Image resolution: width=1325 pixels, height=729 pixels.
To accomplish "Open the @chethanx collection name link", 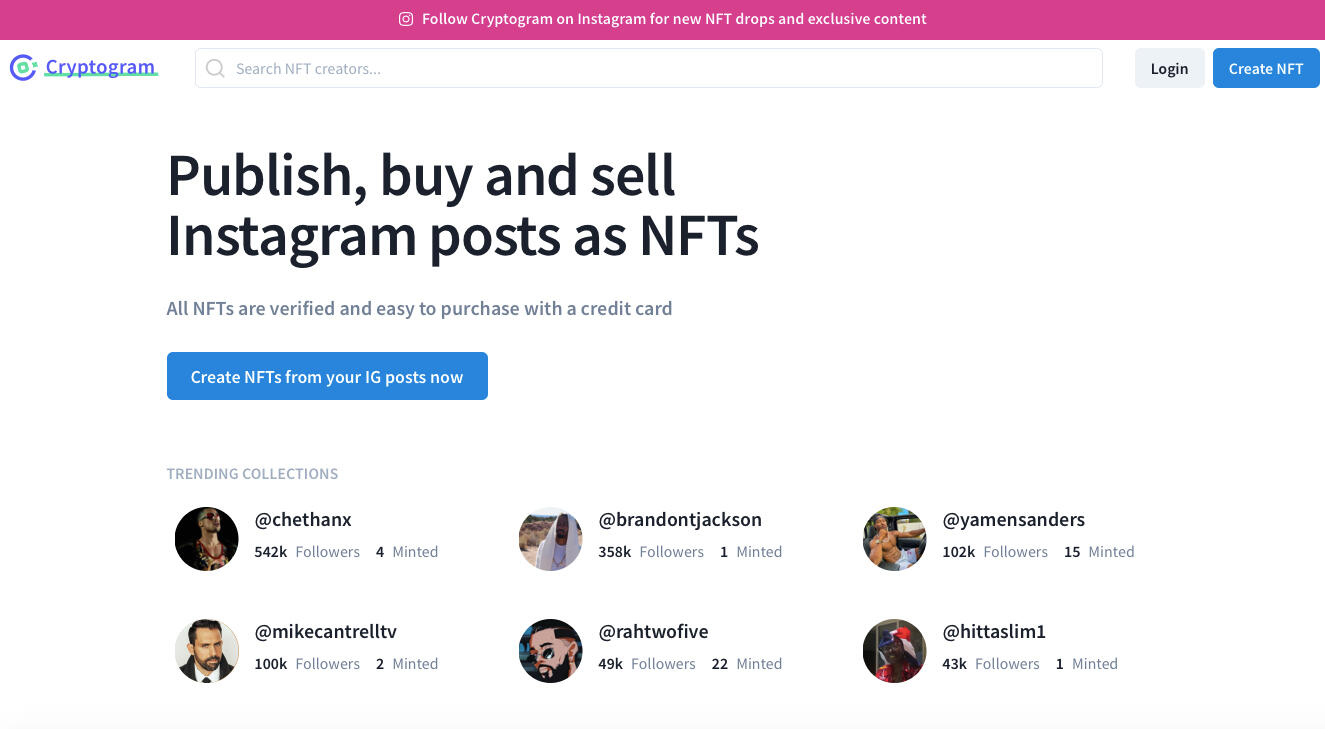I will click(x=303, y=520).
